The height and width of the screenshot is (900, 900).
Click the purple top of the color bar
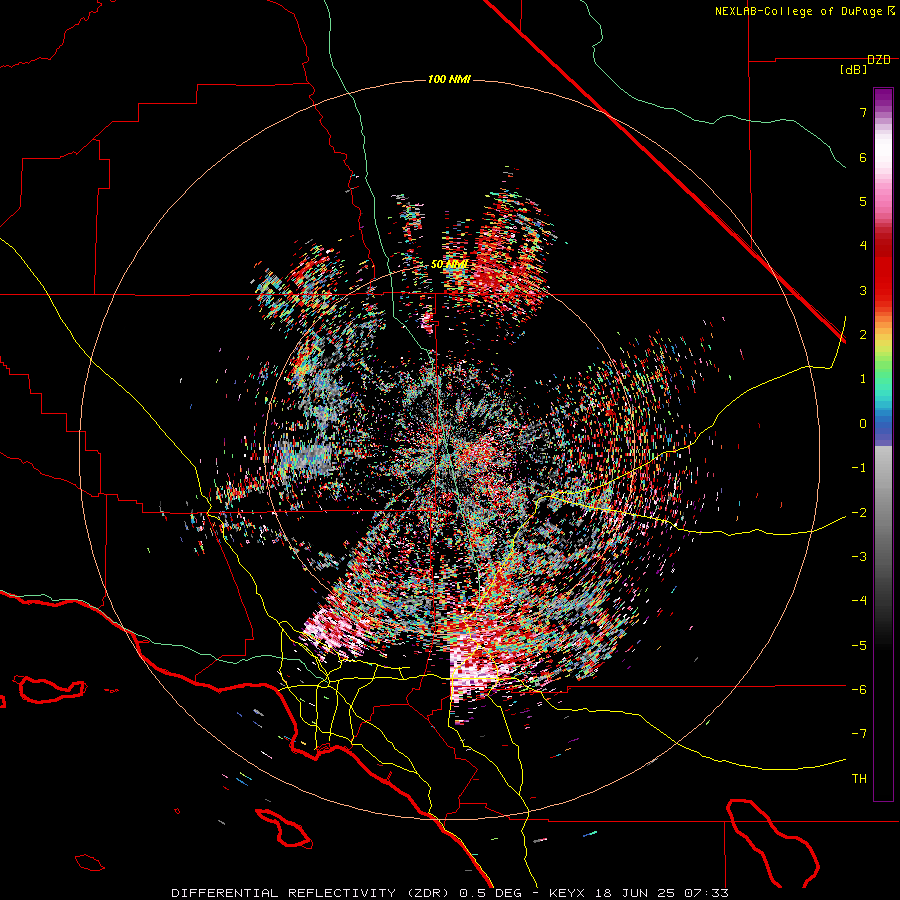coord(883,98)
